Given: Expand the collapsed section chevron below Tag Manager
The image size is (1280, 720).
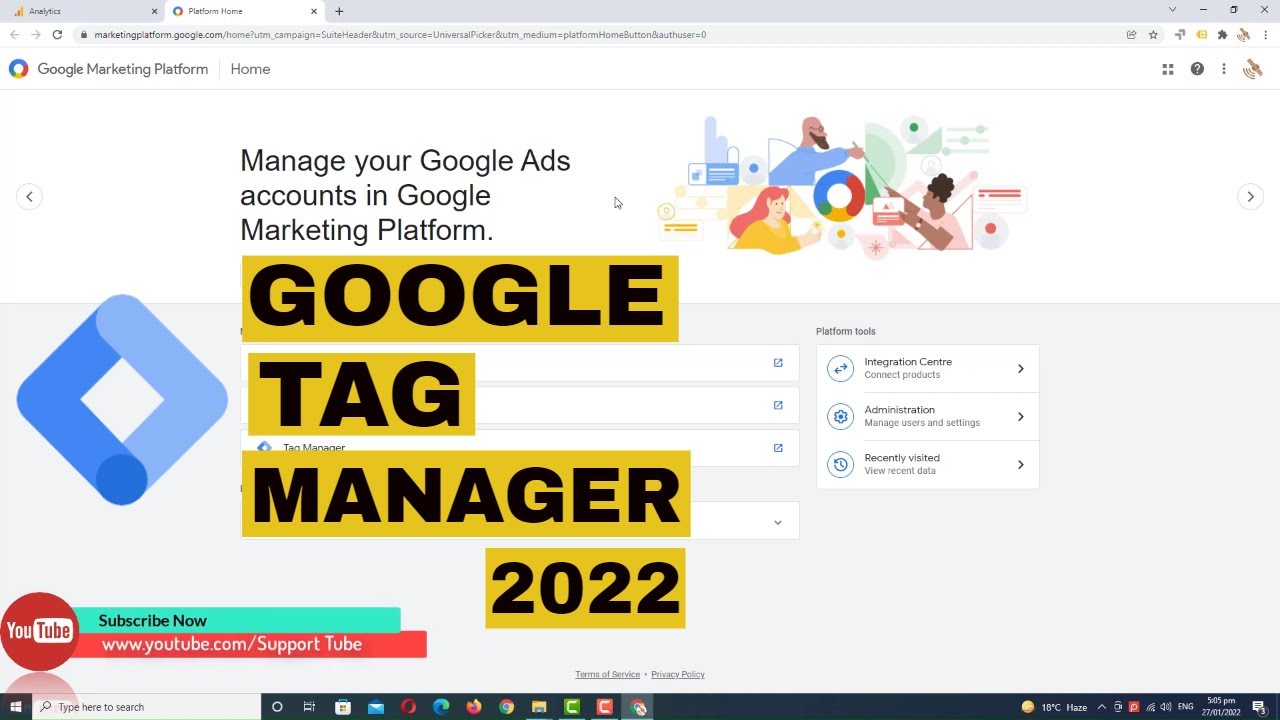Looking at the screenshot, I should click(778, 522).
